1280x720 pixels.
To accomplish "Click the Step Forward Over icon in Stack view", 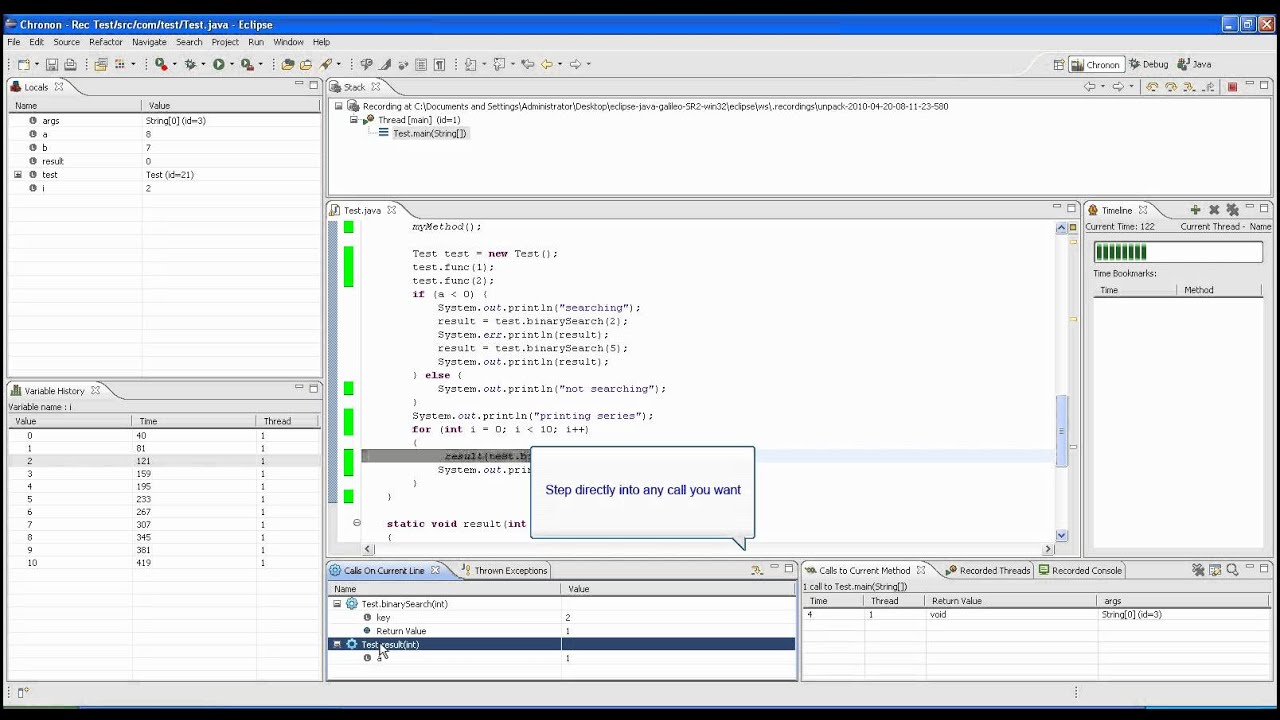I will pyautogui.click(x=1171, y=87).
